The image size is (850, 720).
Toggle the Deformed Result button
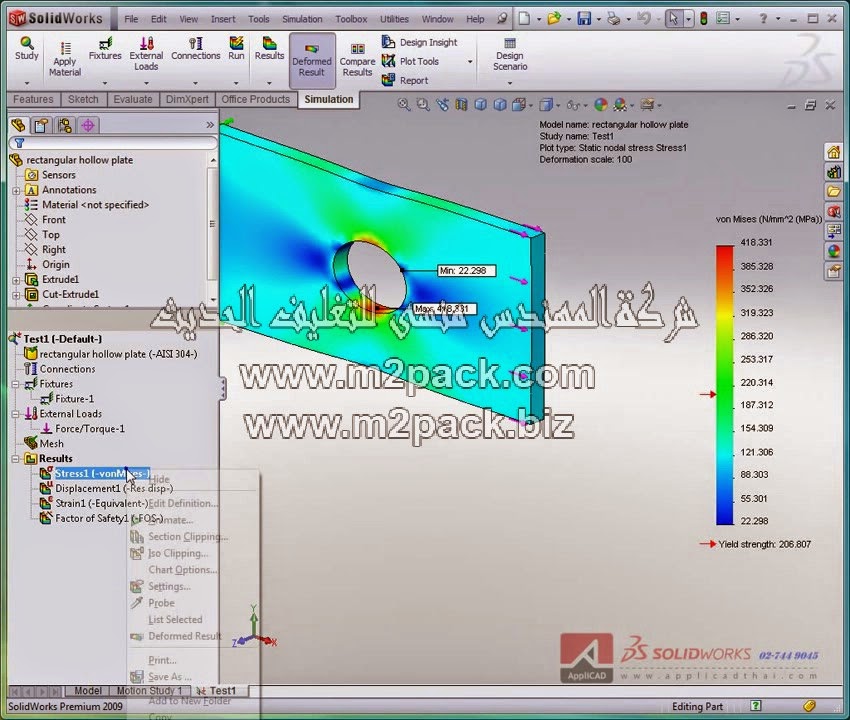point(312,60)
